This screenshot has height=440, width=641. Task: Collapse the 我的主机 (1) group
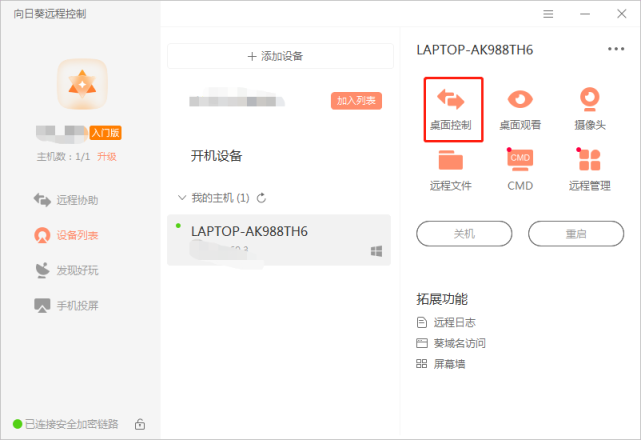(x=182, y=198)
